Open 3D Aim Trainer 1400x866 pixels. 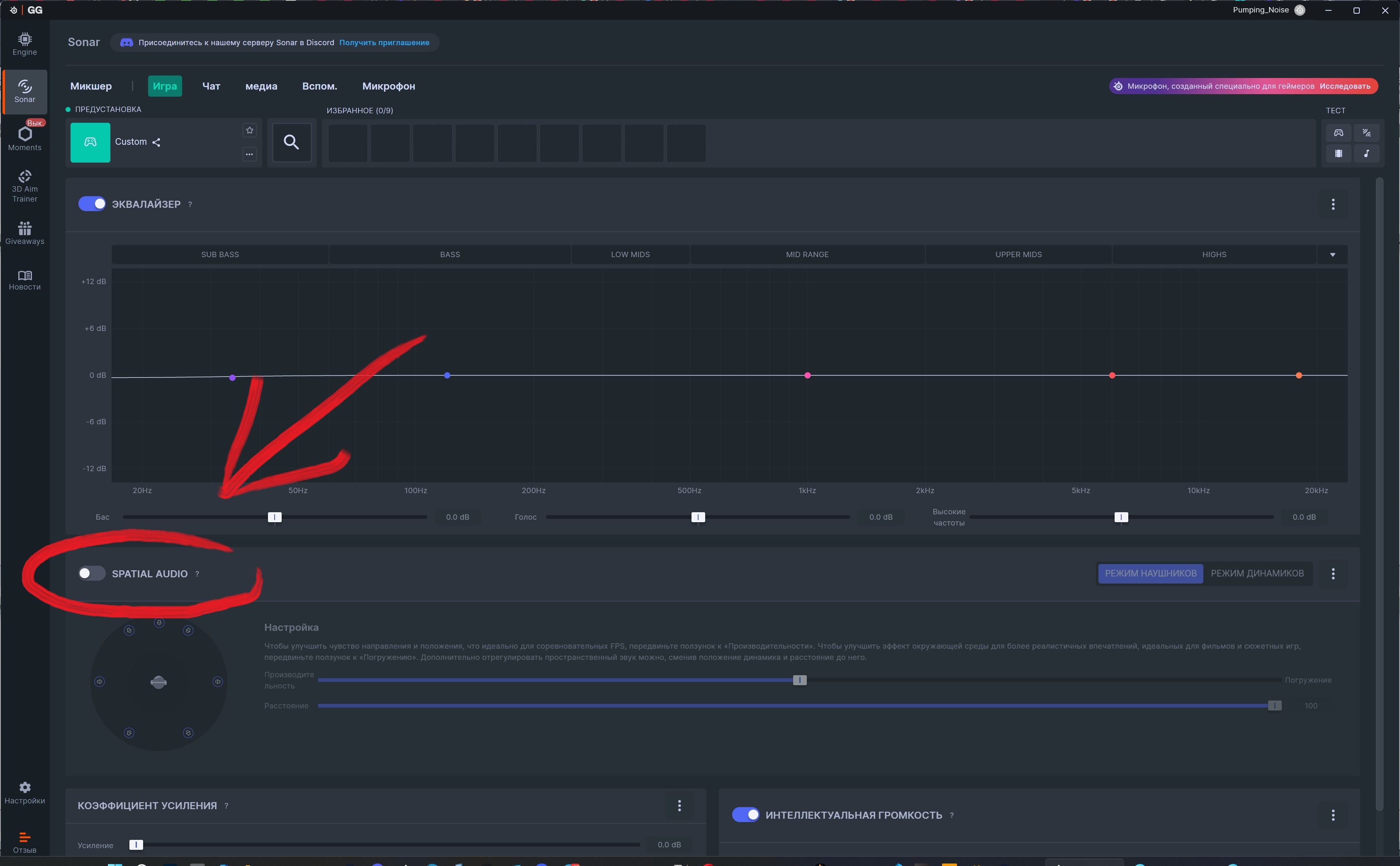click(24, 186)
